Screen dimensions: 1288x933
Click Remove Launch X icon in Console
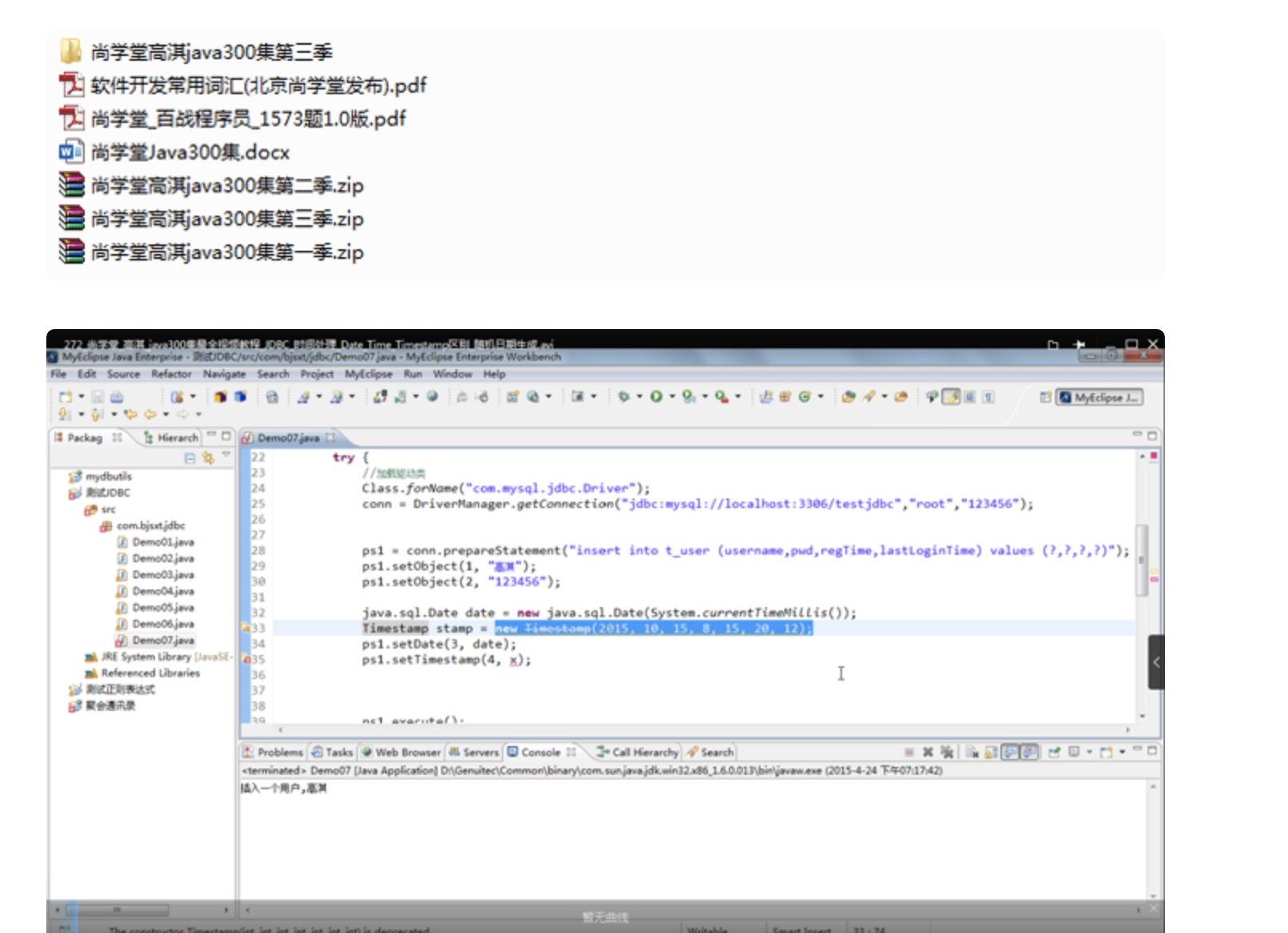(x=928, y=752)
